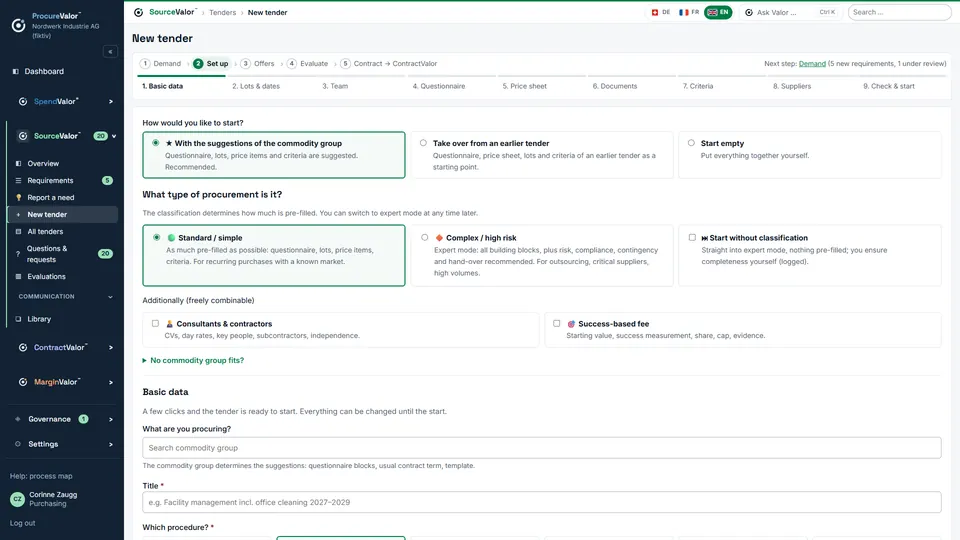
Task: Open the Suppliers step tab
Action: [792, 86]
